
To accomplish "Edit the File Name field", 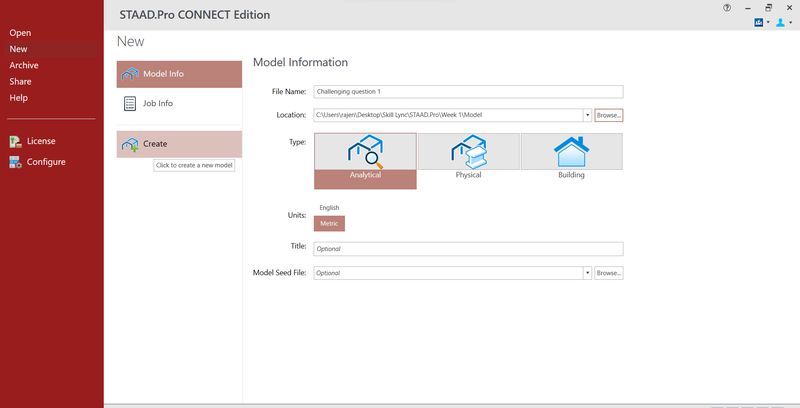I will pos(468,92).
